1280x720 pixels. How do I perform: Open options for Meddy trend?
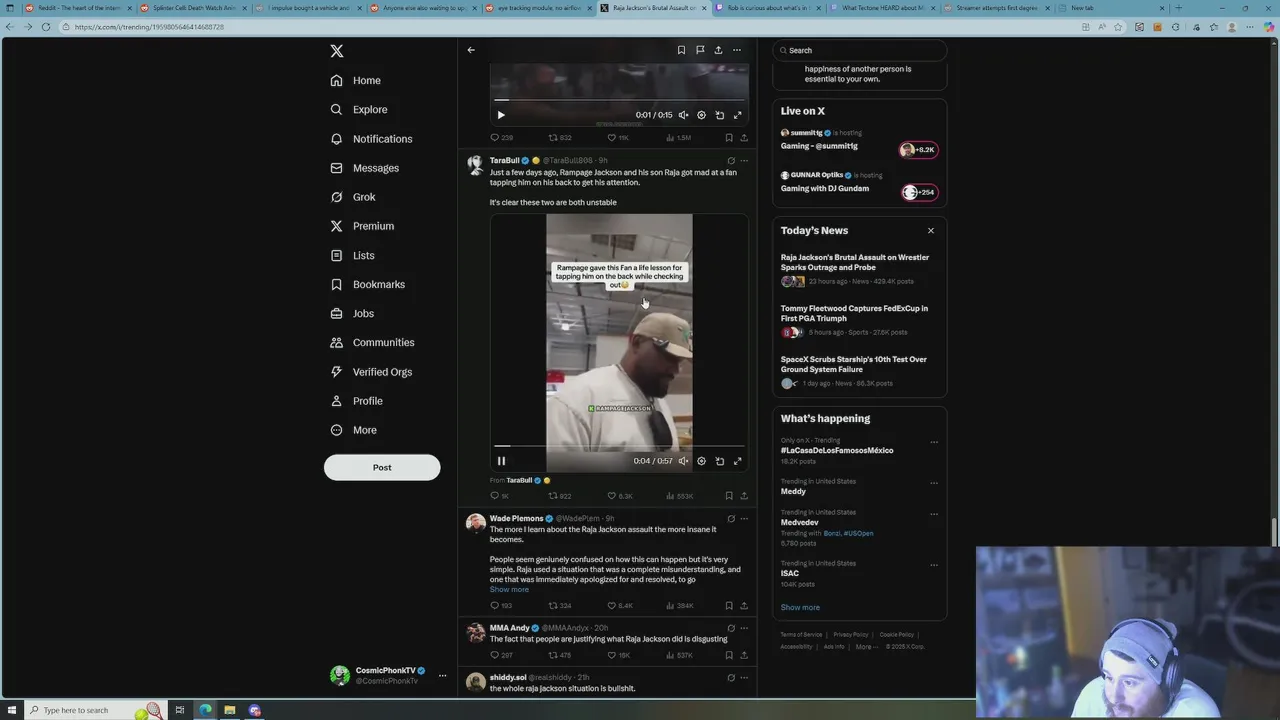tap(934, 483)
